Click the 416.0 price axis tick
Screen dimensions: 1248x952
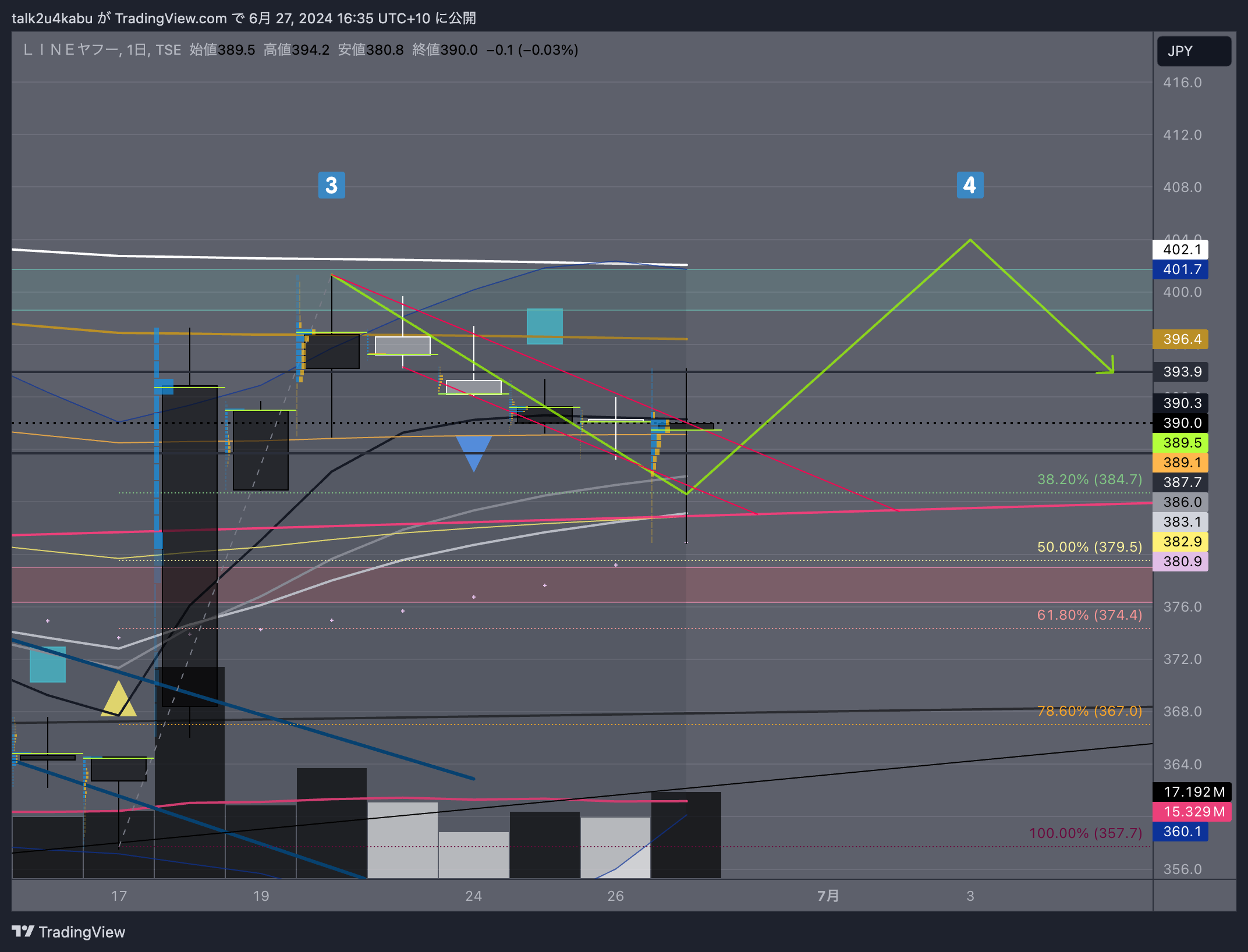[x=1182, y=83]
